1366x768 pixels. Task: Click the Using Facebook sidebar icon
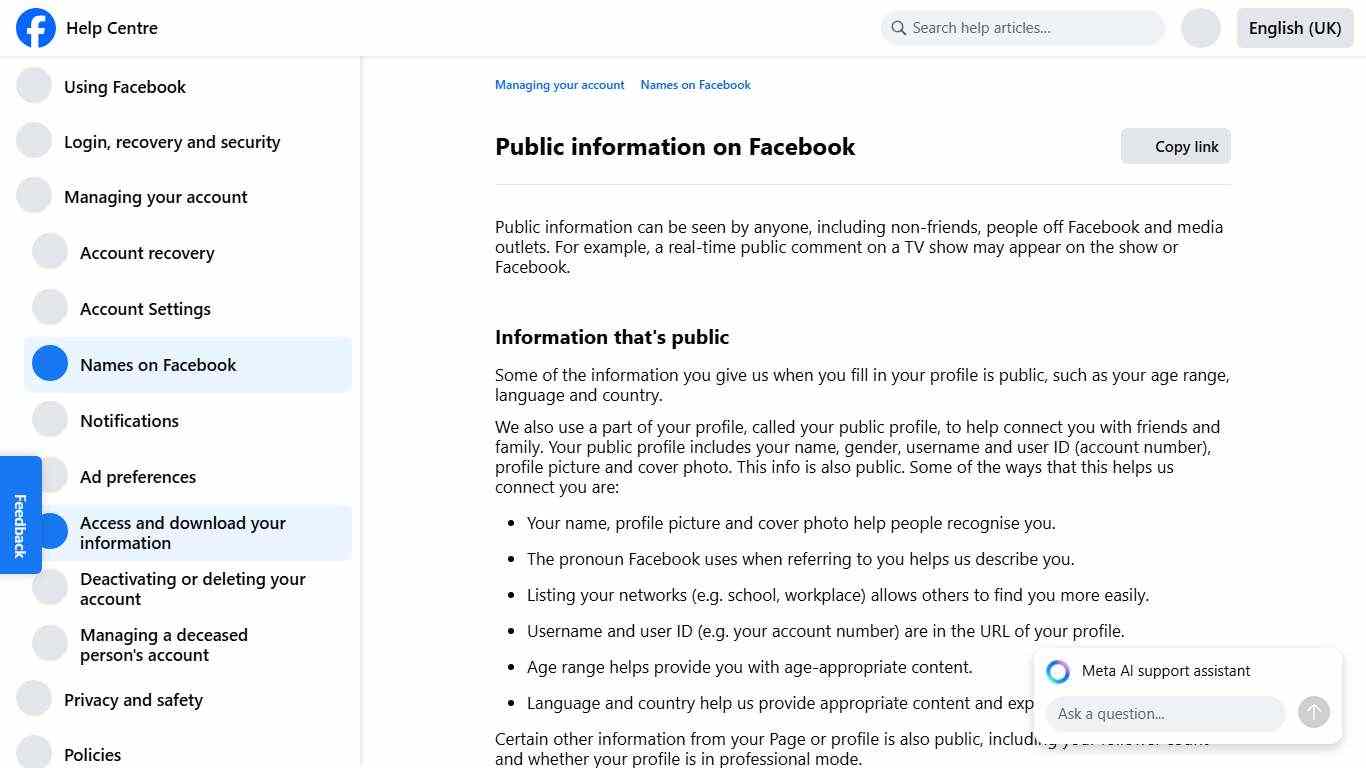point(34,85)
